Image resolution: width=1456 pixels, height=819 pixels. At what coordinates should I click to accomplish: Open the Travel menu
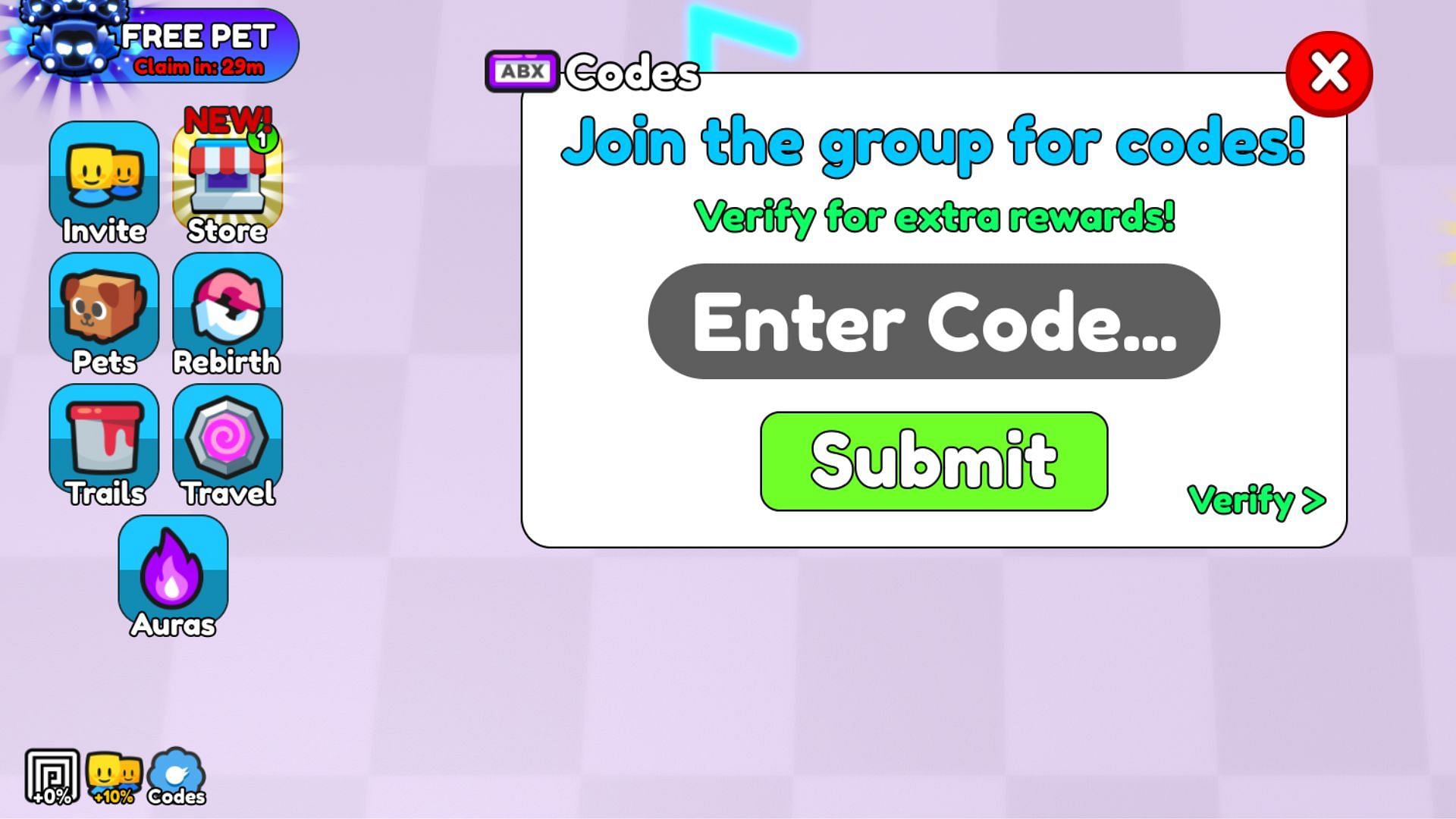tap(225, 444)
